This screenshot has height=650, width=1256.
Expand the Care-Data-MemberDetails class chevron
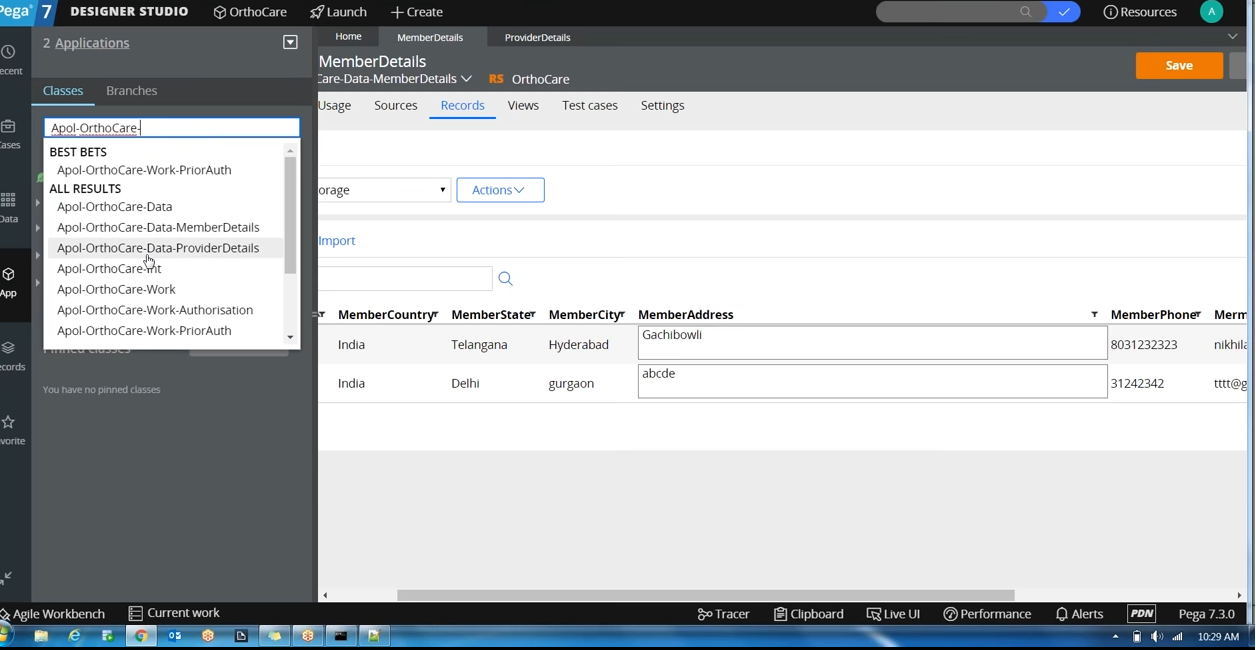[x=466, y=78]
